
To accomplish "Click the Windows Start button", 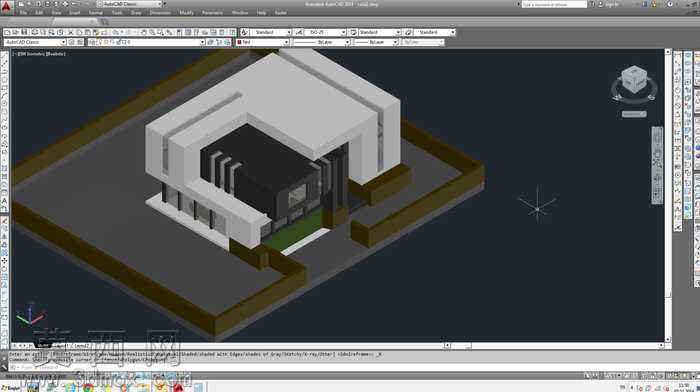I will 11,387.
